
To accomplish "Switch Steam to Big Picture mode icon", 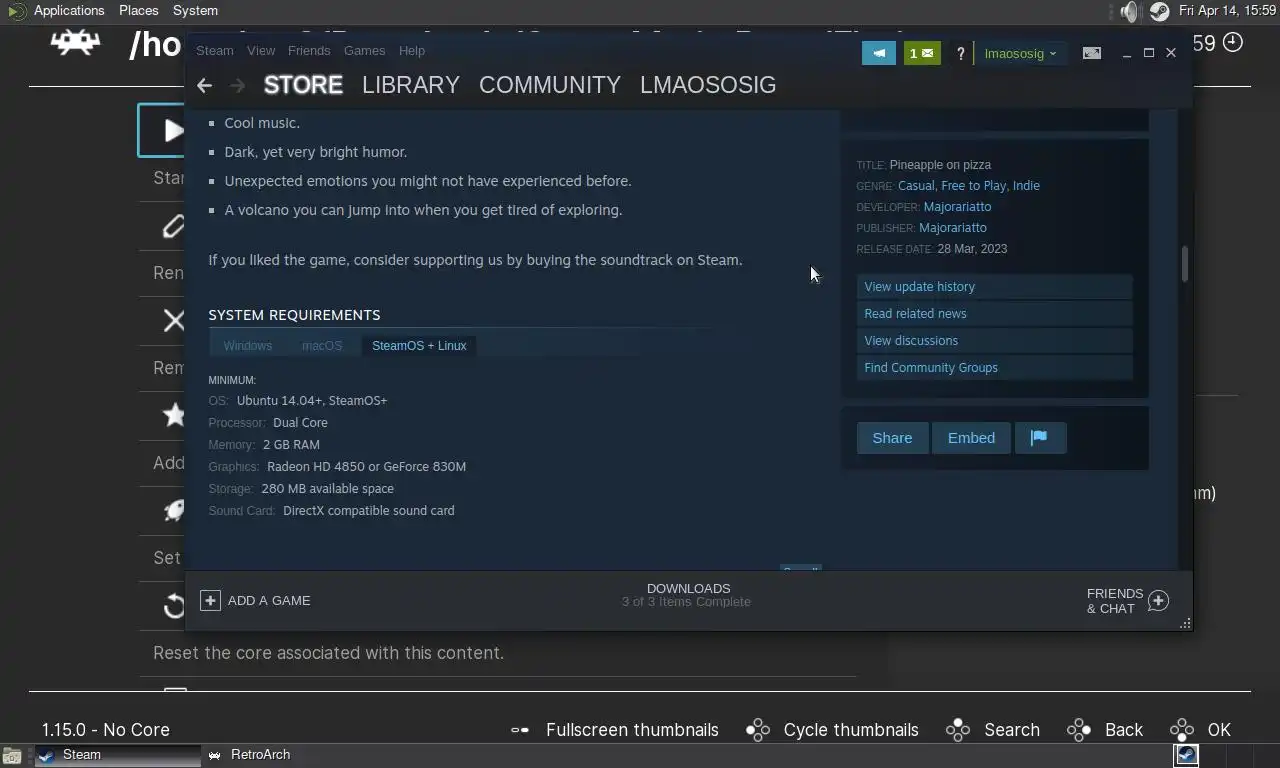I will [1092, 53].
